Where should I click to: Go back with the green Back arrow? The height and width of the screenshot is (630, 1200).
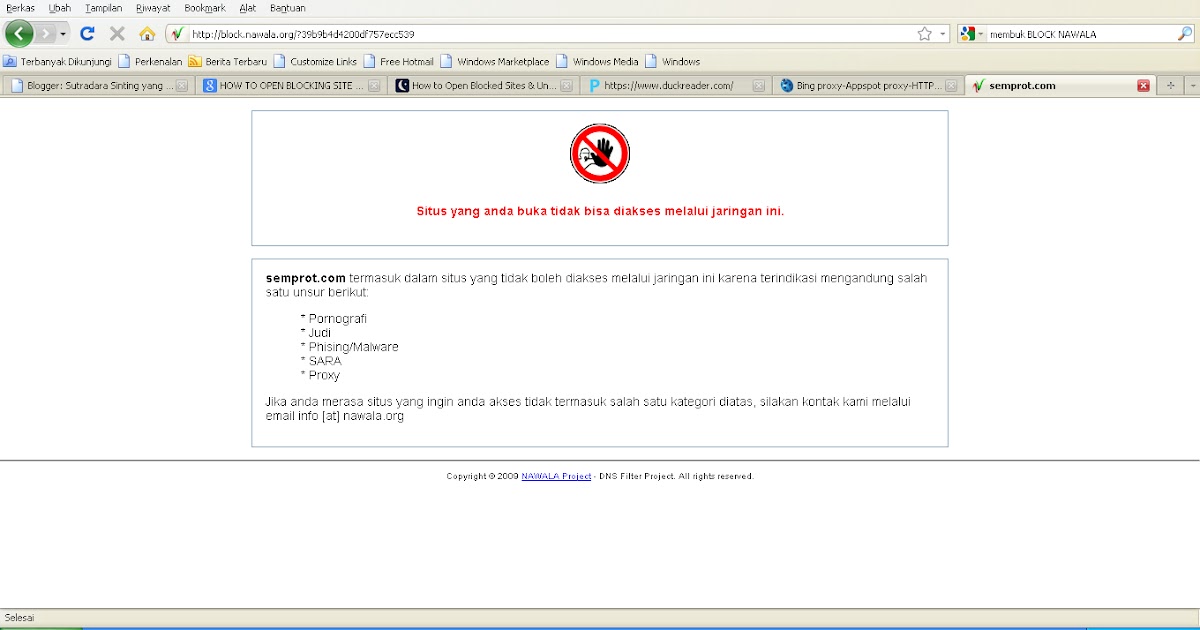(19, 33)
